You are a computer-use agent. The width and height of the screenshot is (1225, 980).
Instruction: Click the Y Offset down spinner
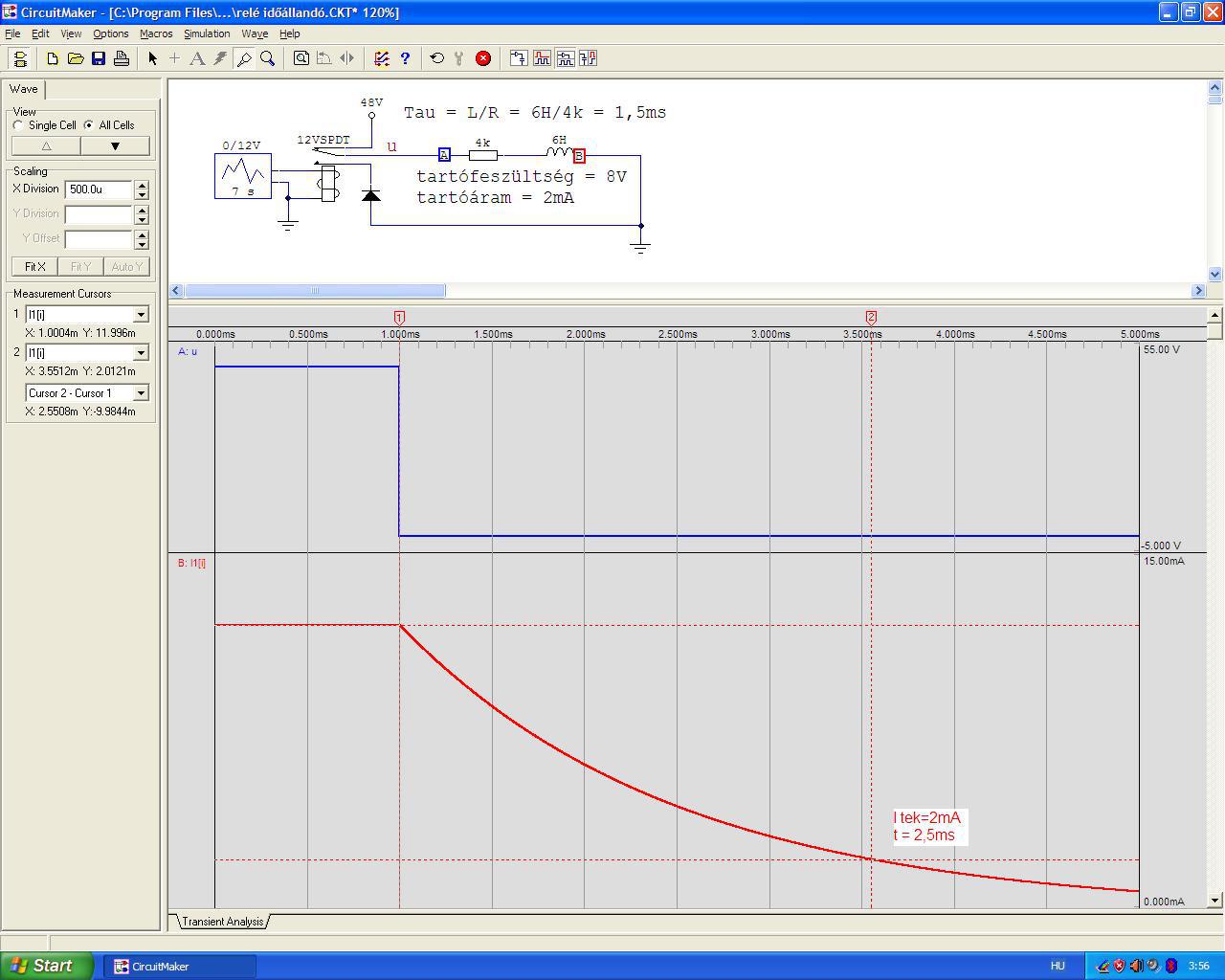[x=142, y=244]
